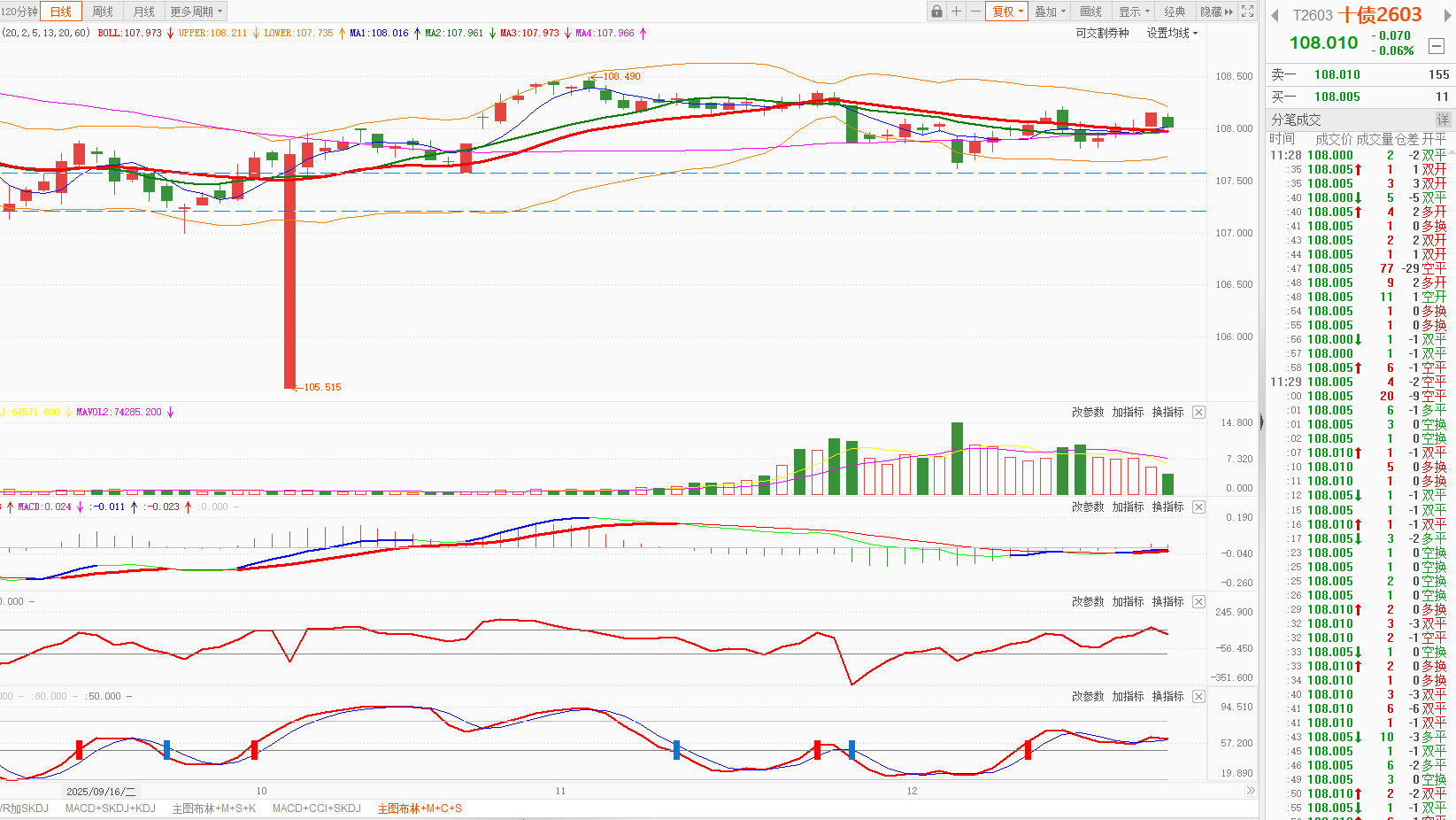The width and height of the screenshot is (1456, 820).
Task: Close the MACD indicator panel
Action: pyautogui.click(x=1198, y=507)
